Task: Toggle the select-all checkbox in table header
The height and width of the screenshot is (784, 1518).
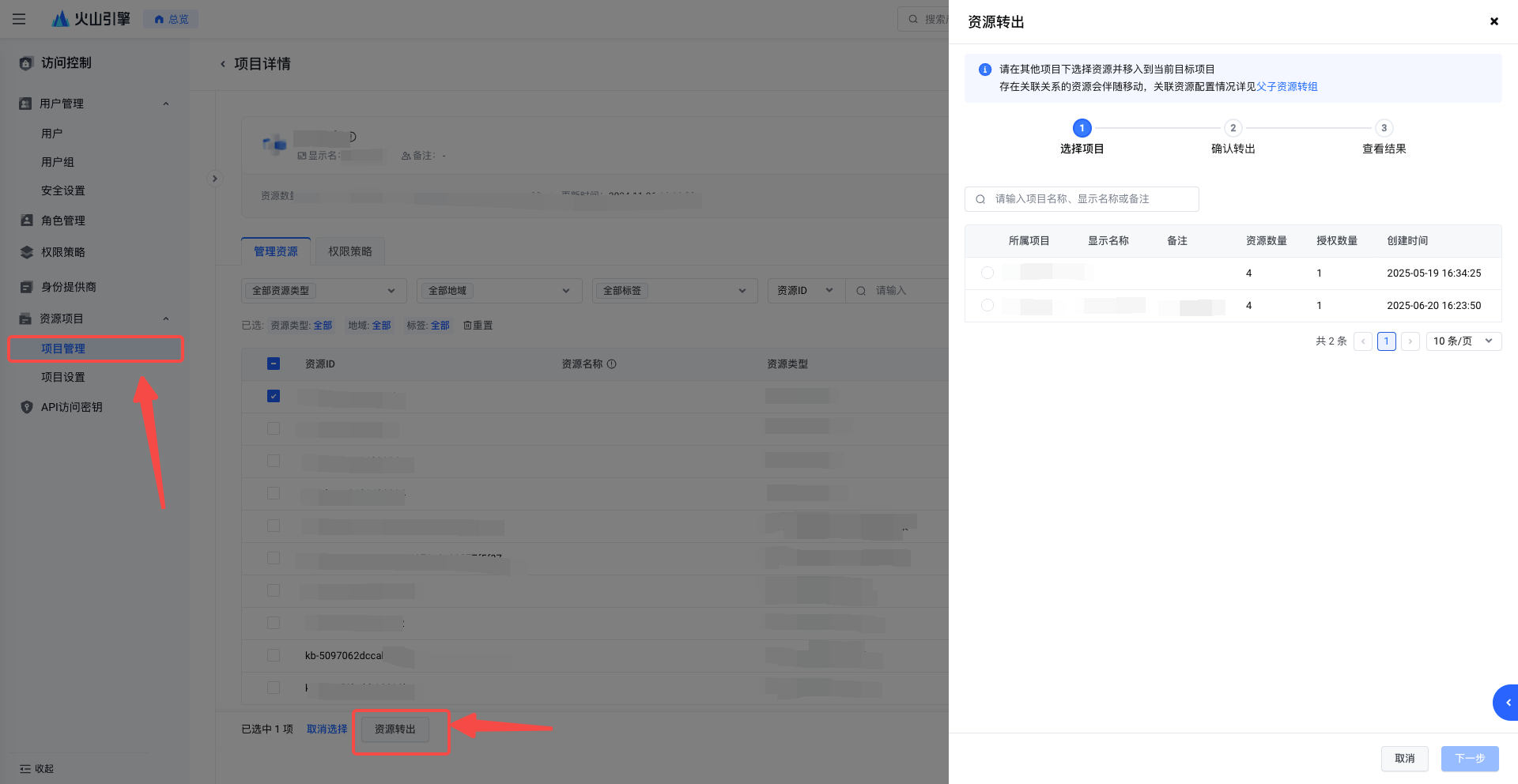Action: click(x=274, y=364)
